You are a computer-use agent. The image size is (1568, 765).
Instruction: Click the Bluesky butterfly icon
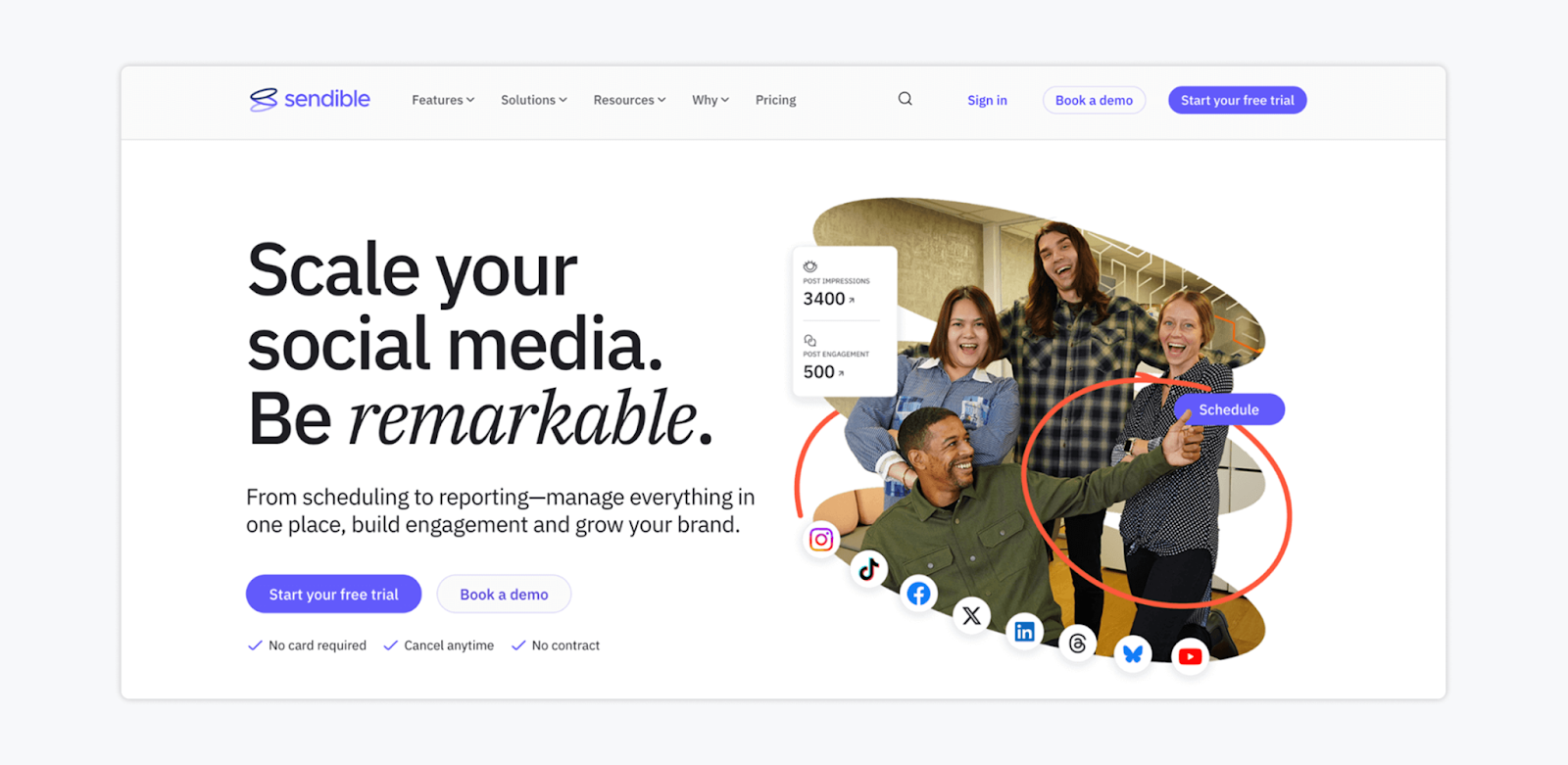pyautogui.click(x=1133, y=653)
